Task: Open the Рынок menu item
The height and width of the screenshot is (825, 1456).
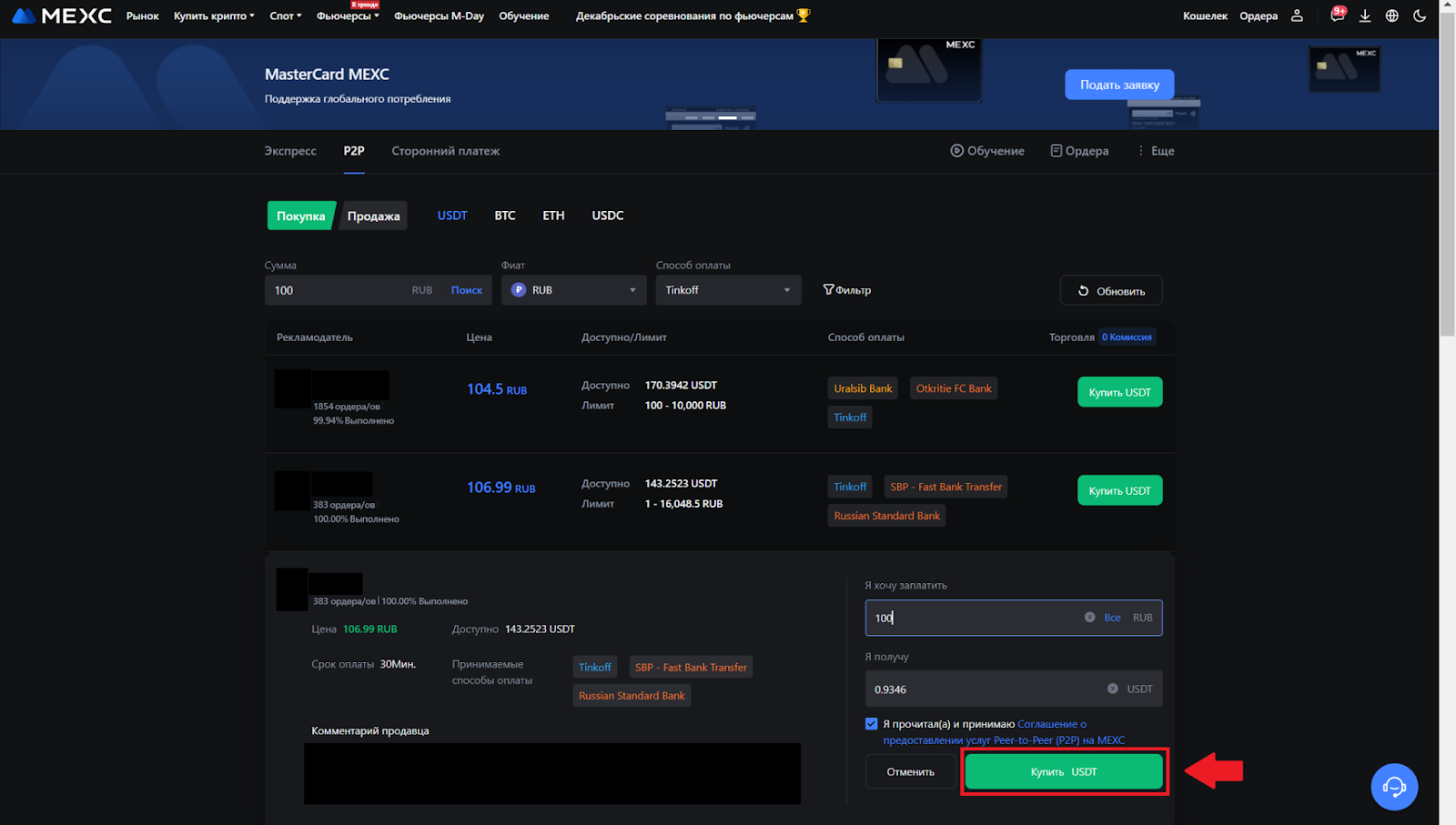Action: 143,15
